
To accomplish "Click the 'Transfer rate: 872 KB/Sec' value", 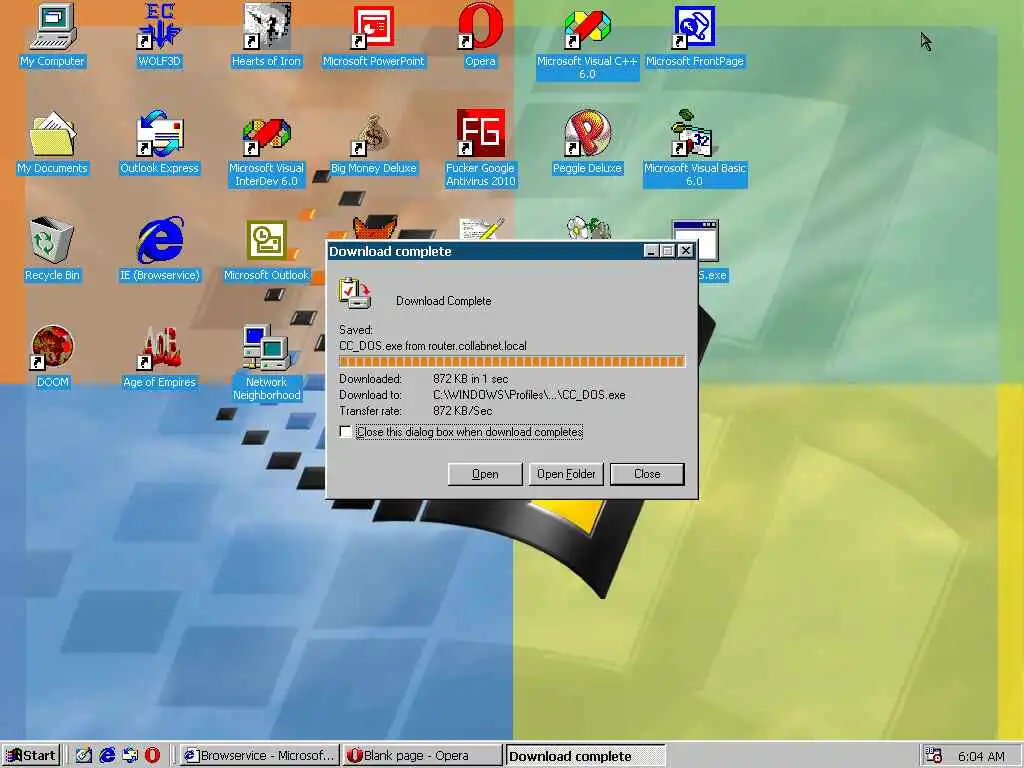I will (x=462, y=411).
